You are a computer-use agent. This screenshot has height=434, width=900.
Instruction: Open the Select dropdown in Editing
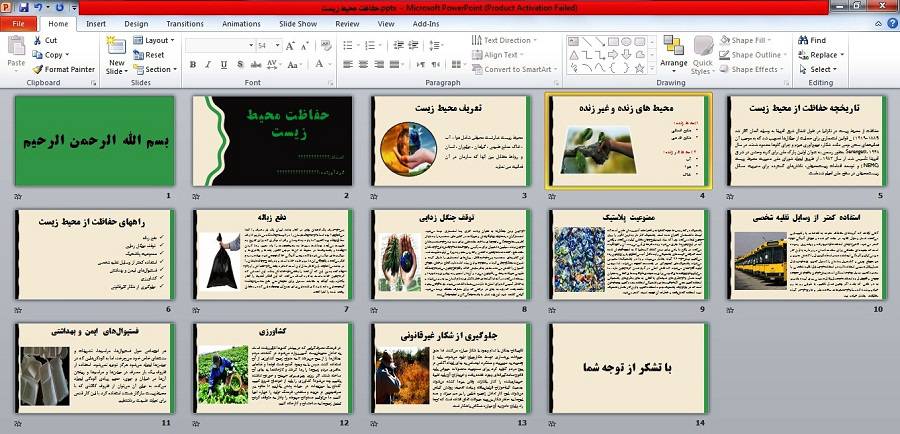click(817, 69)
